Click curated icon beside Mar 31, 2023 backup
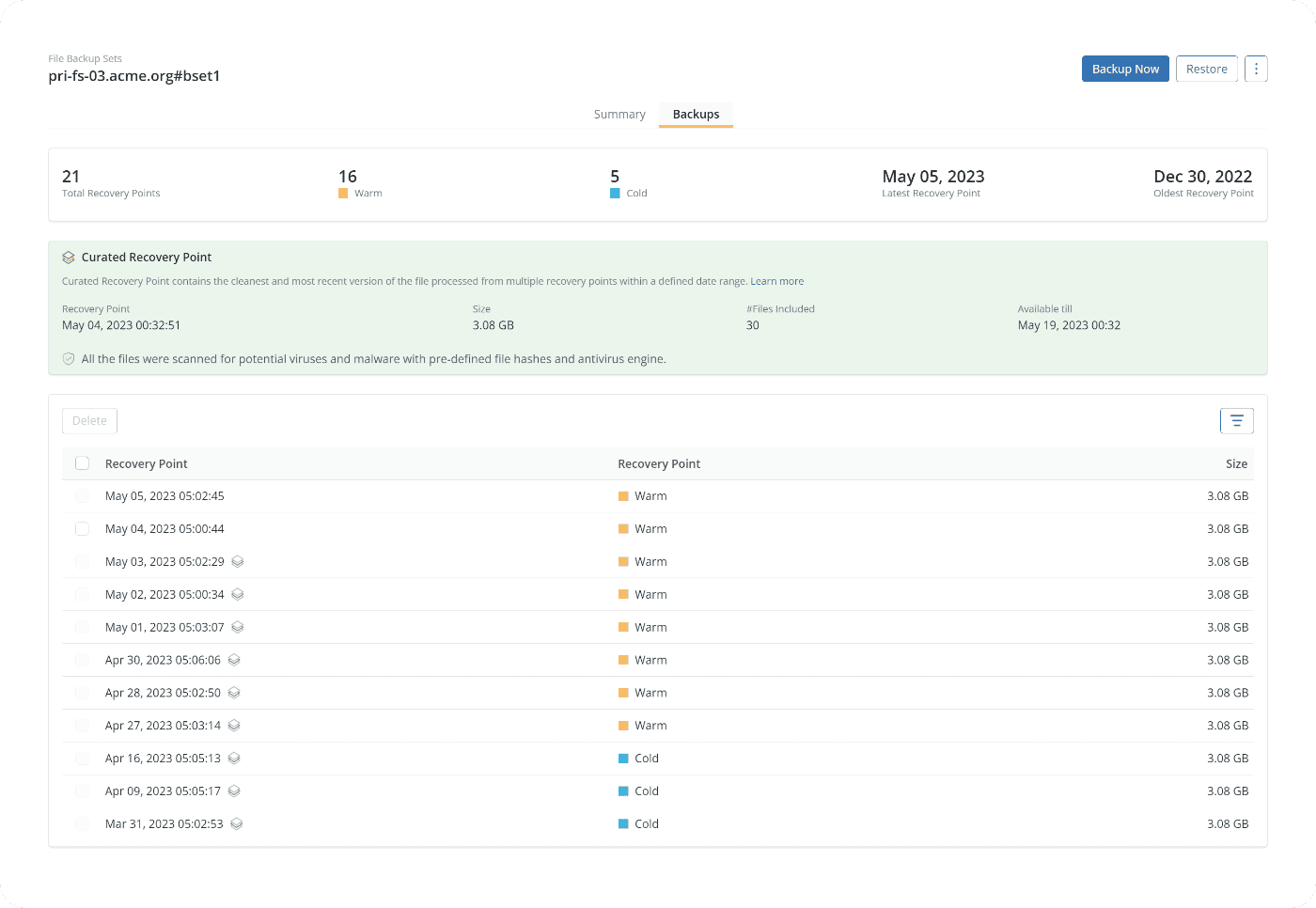This screenshot has width=1316, height=908. (x=237, y=824)
